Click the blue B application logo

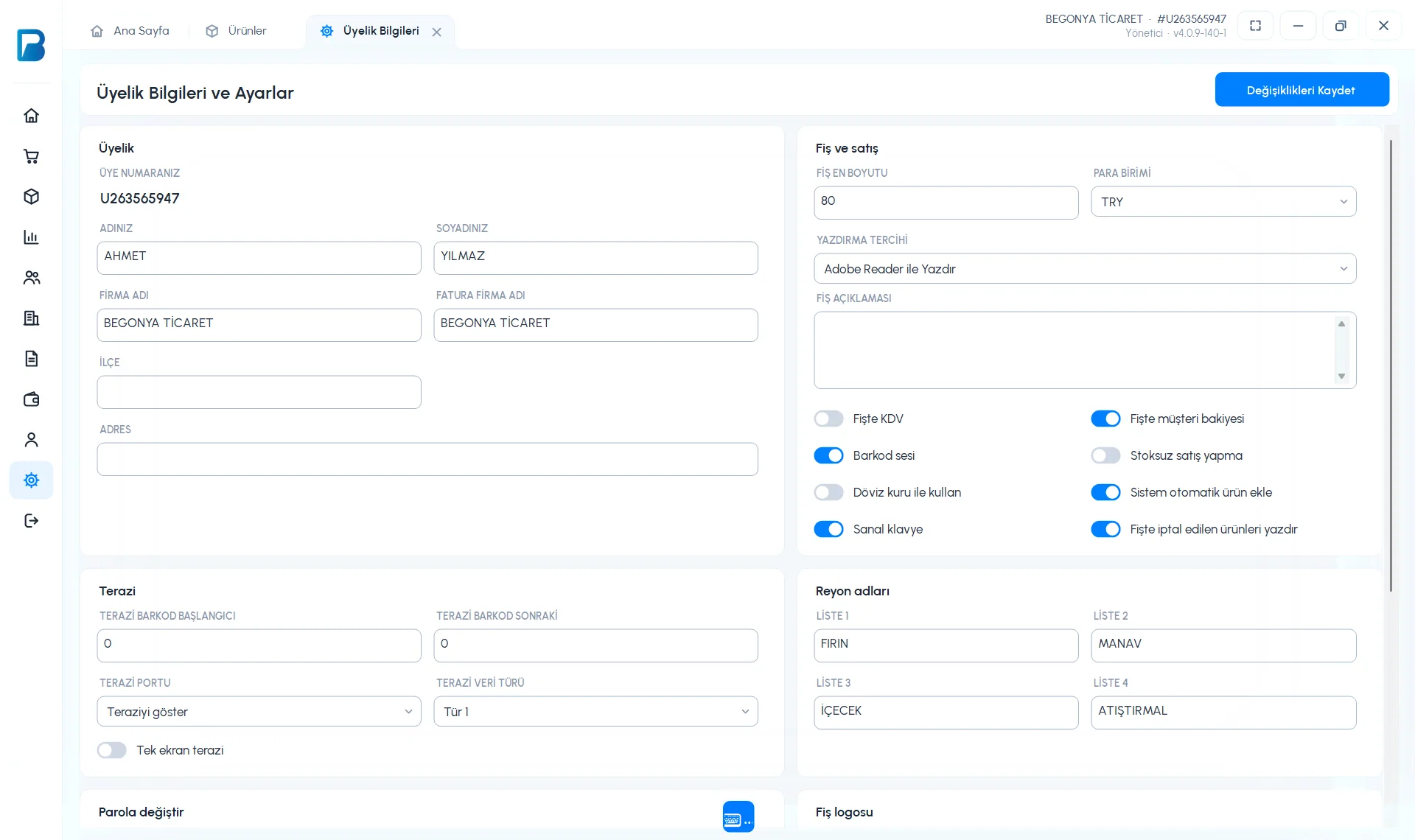coord(31,45)
